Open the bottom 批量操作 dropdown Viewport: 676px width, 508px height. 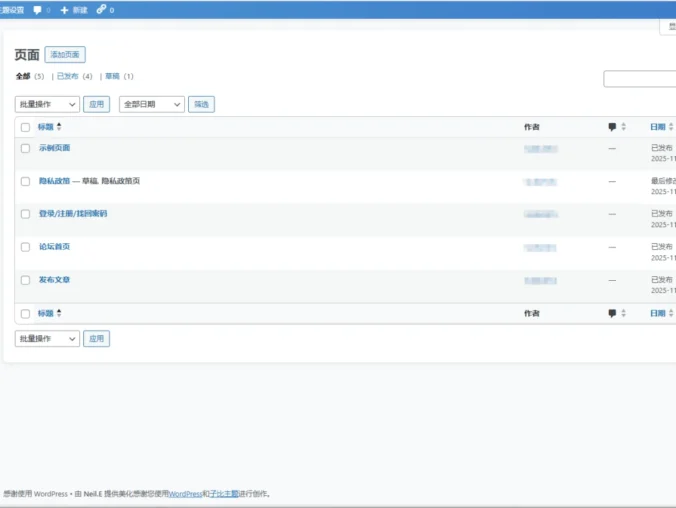point(47,339)
